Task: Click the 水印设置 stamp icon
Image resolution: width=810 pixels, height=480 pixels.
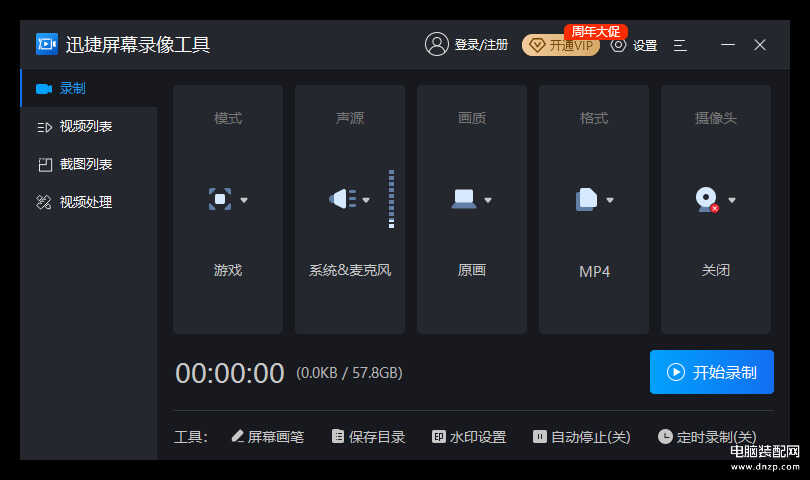Action: coord(439,437)
